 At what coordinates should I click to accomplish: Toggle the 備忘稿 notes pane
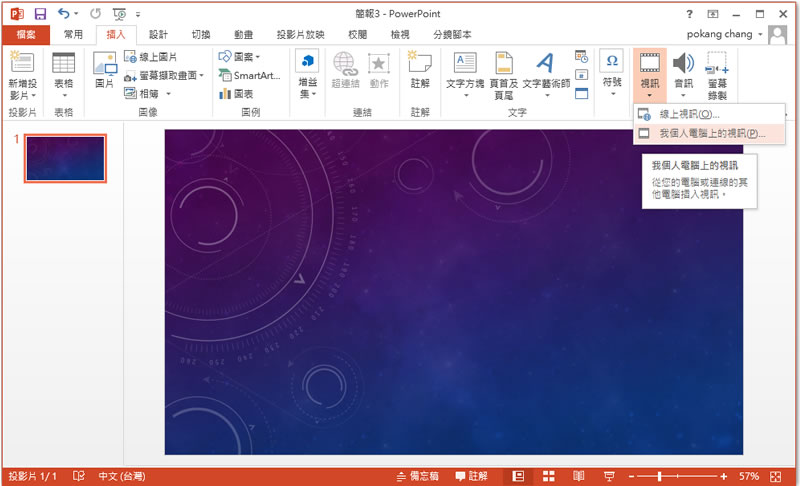(417, 476)
